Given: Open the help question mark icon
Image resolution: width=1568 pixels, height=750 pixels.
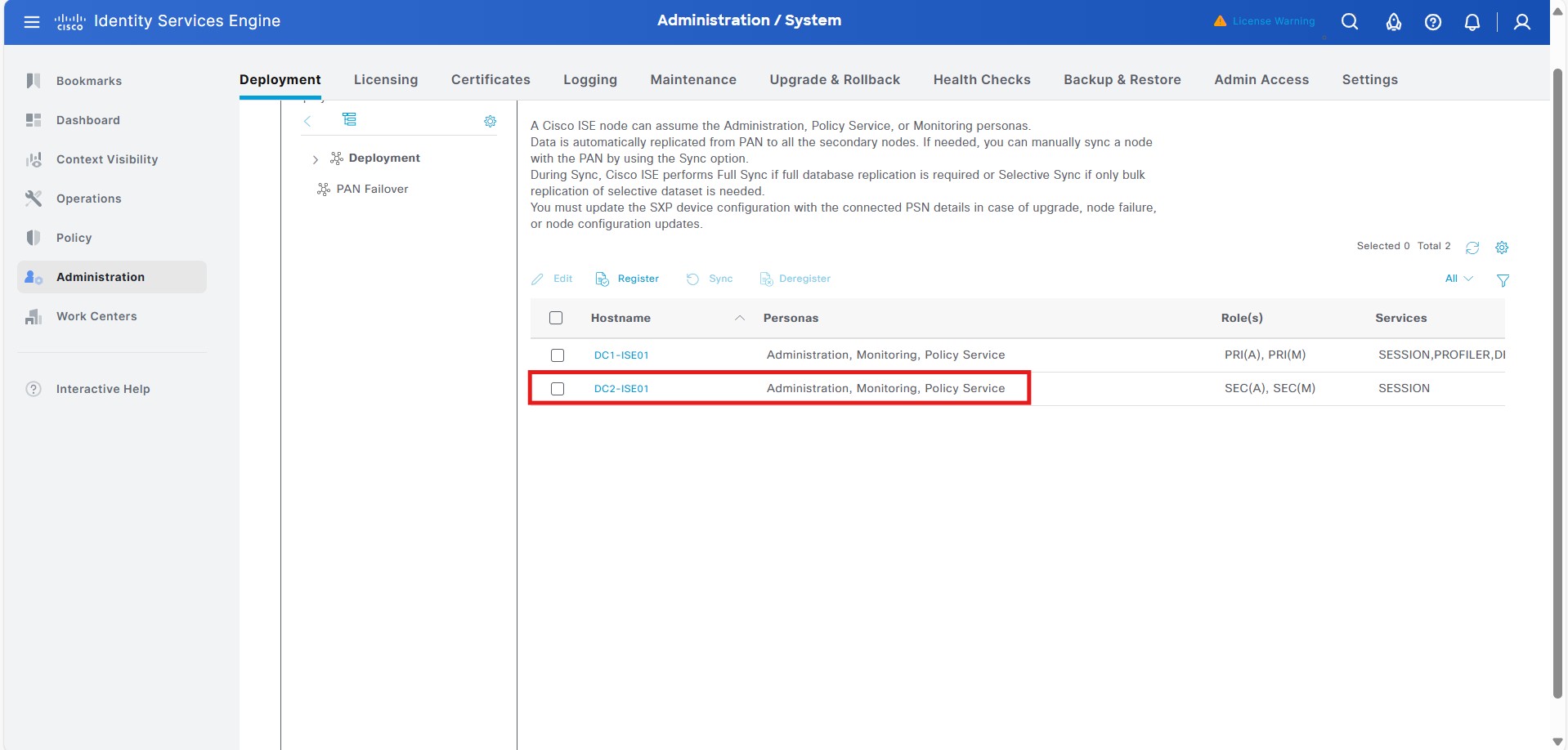Looking at the screenshot, I should (1433, 22).
